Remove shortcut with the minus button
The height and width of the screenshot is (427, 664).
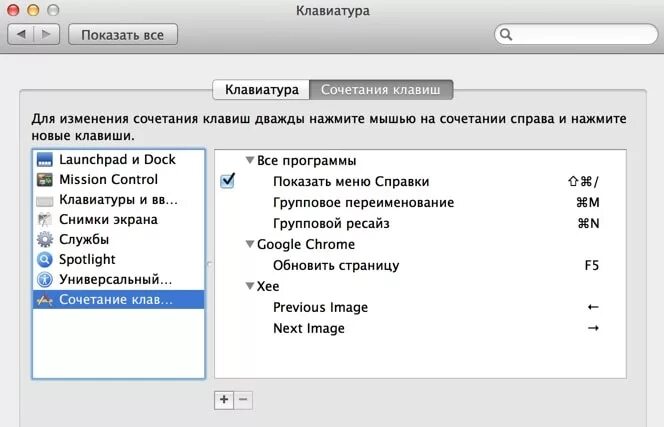click(243, 399)
